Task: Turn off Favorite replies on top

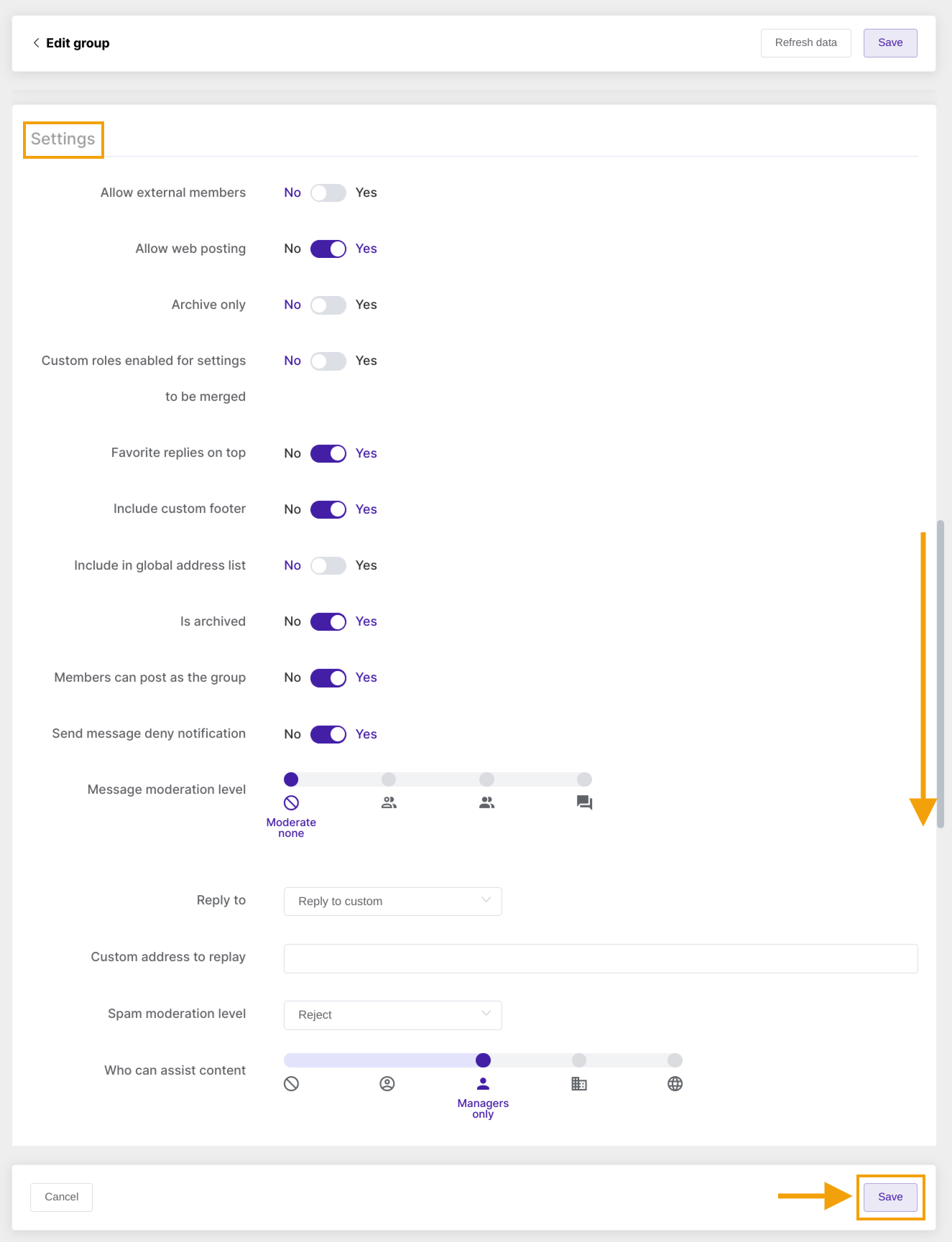Action: pos(328,453)
